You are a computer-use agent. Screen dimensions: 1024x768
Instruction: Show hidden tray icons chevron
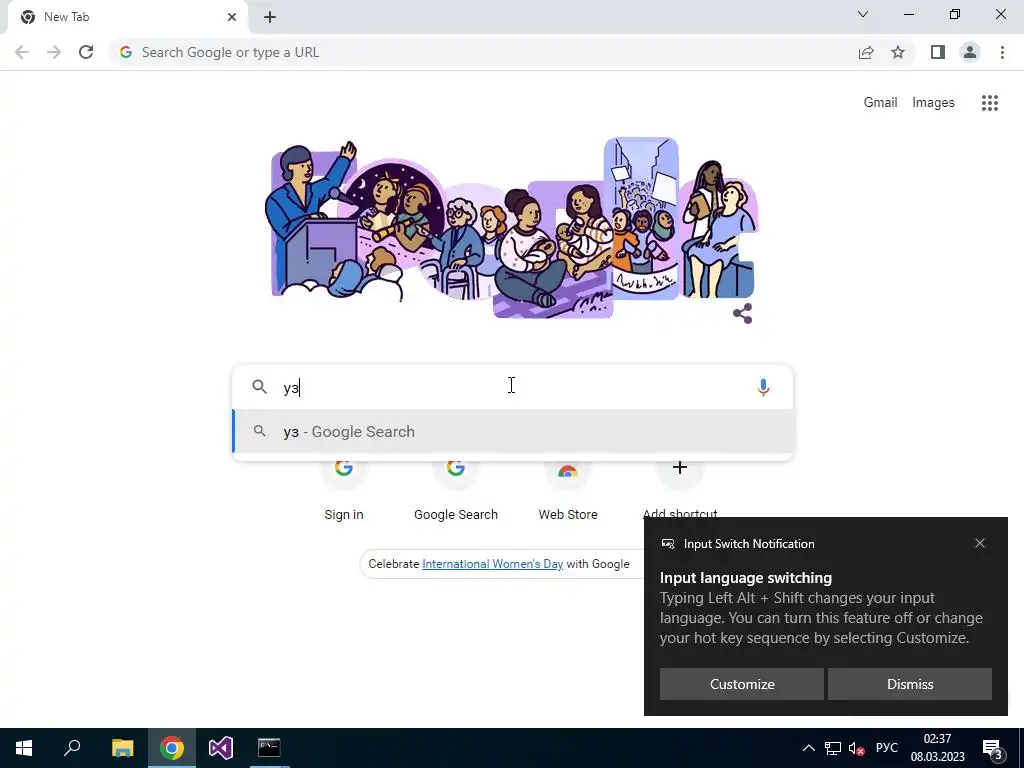808,748
